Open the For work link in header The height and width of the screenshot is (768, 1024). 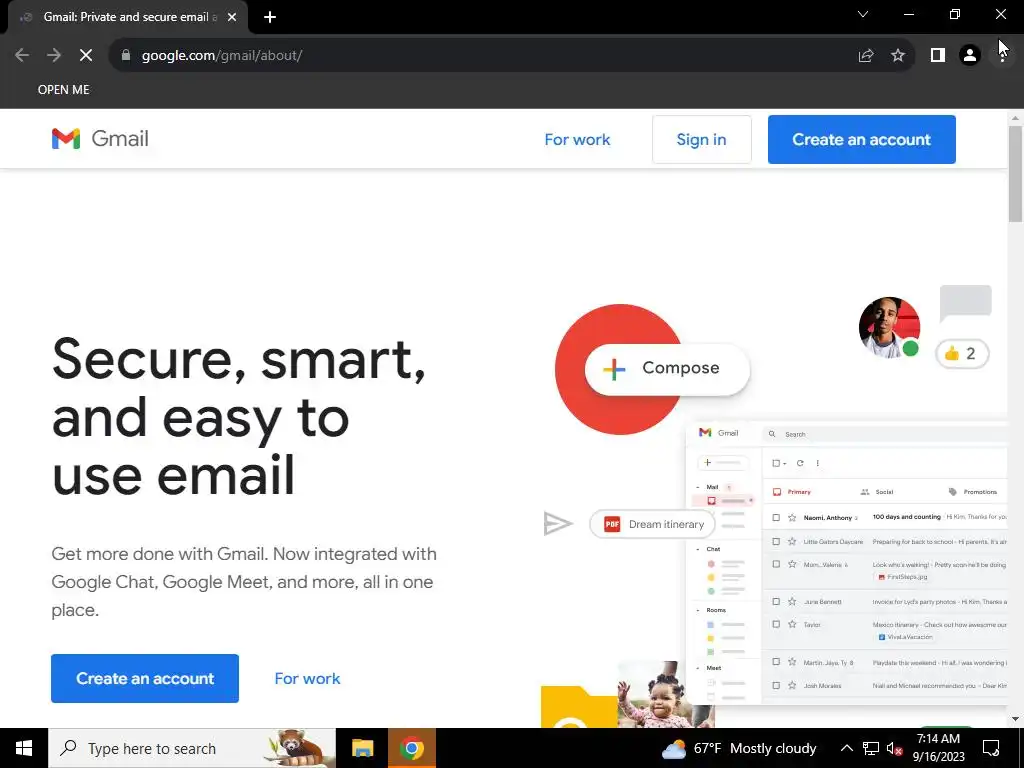point(577,140)
